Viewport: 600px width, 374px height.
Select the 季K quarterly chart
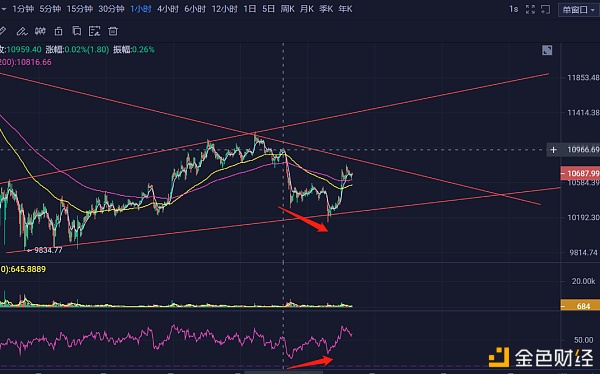pyautogui.click(x=326, y=9)
